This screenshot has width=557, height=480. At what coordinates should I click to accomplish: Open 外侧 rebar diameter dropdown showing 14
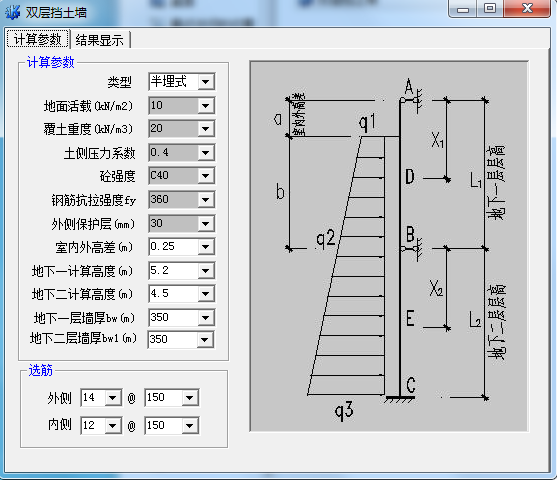click(101, 398)
